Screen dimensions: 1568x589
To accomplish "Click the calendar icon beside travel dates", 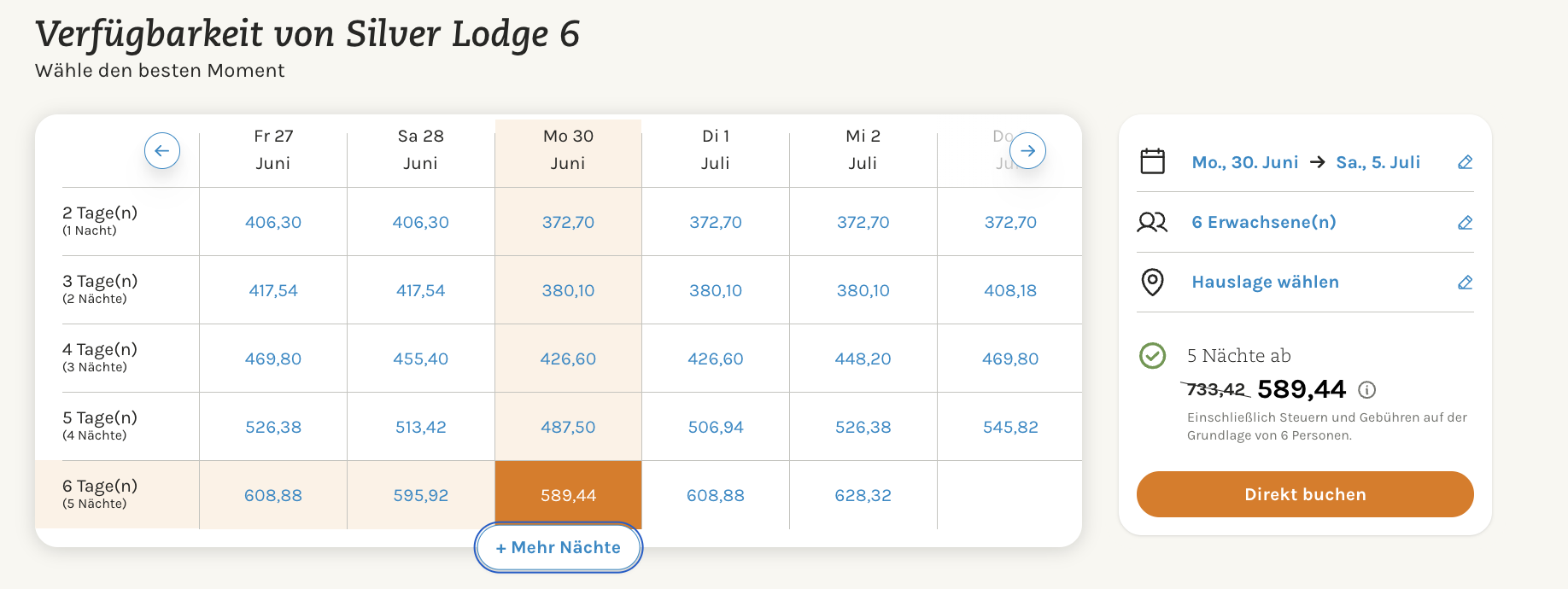I will (1152, 161).
